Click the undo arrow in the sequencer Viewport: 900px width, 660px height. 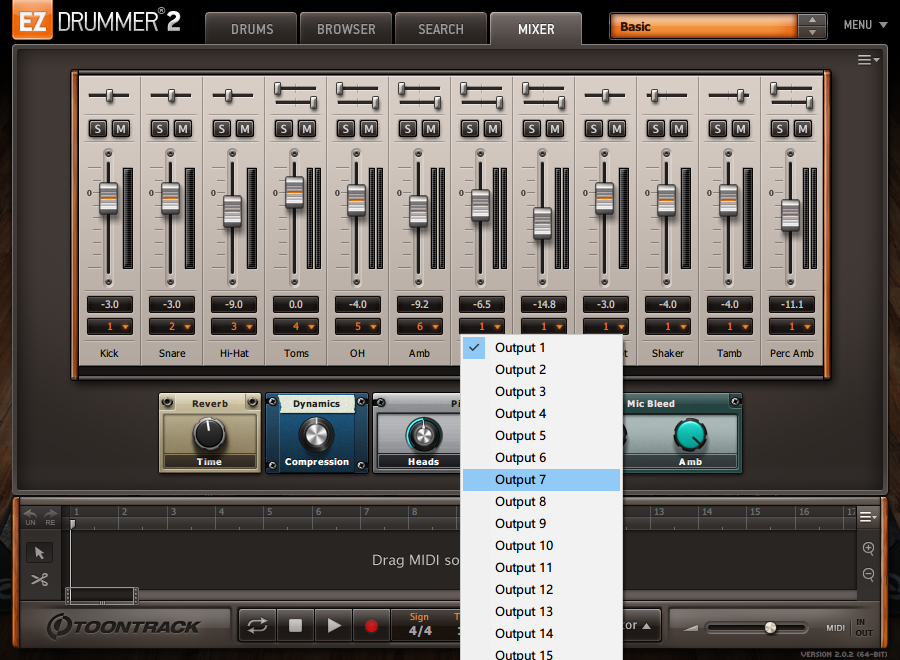tap(30, 514)
